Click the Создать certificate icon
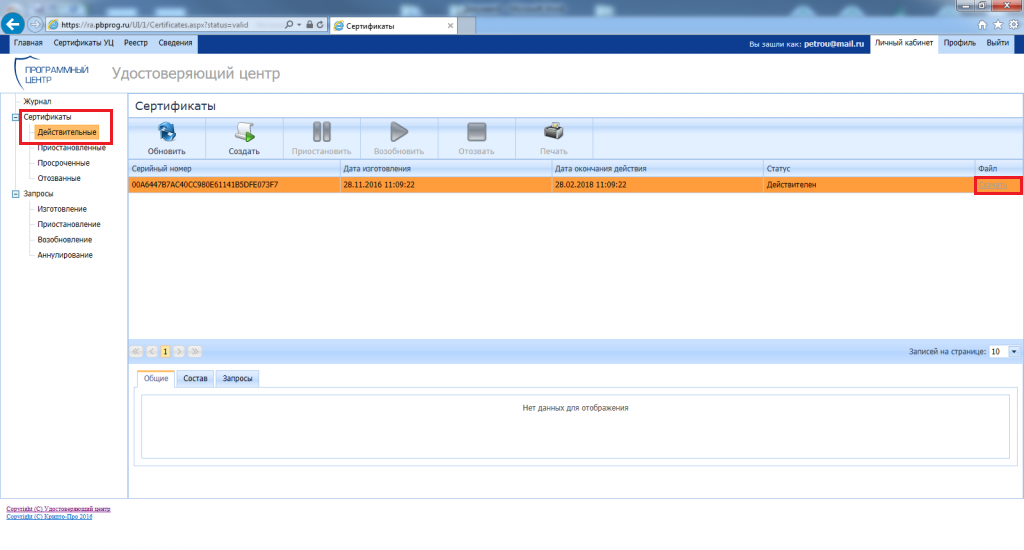This screenshot has height=550, width=1024. click(244, 132)
